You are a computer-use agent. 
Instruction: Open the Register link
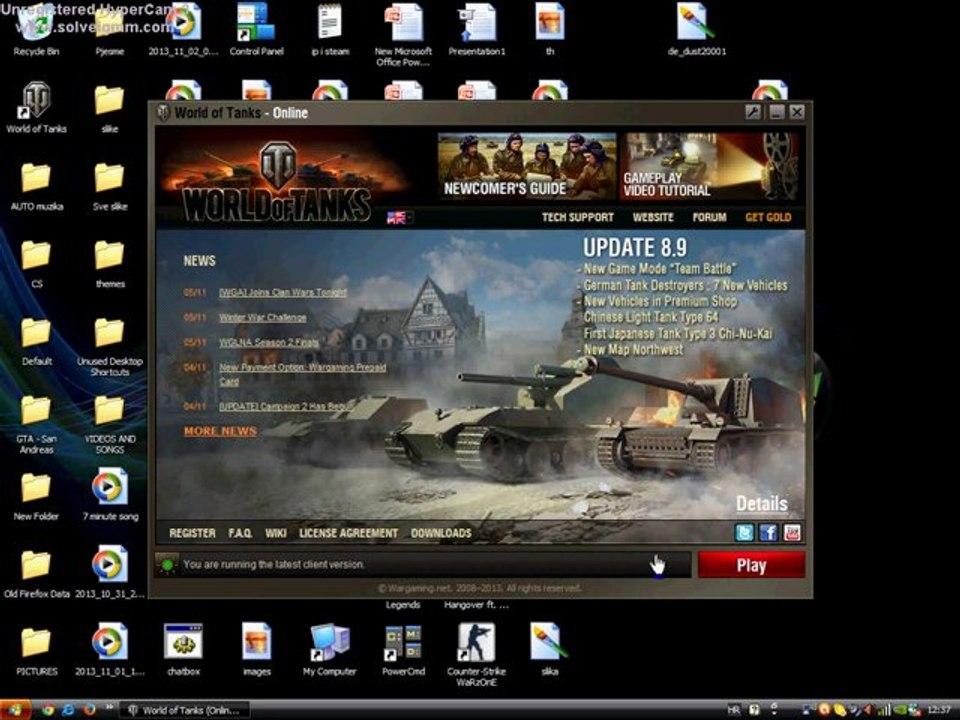click(x=192, y=533)
